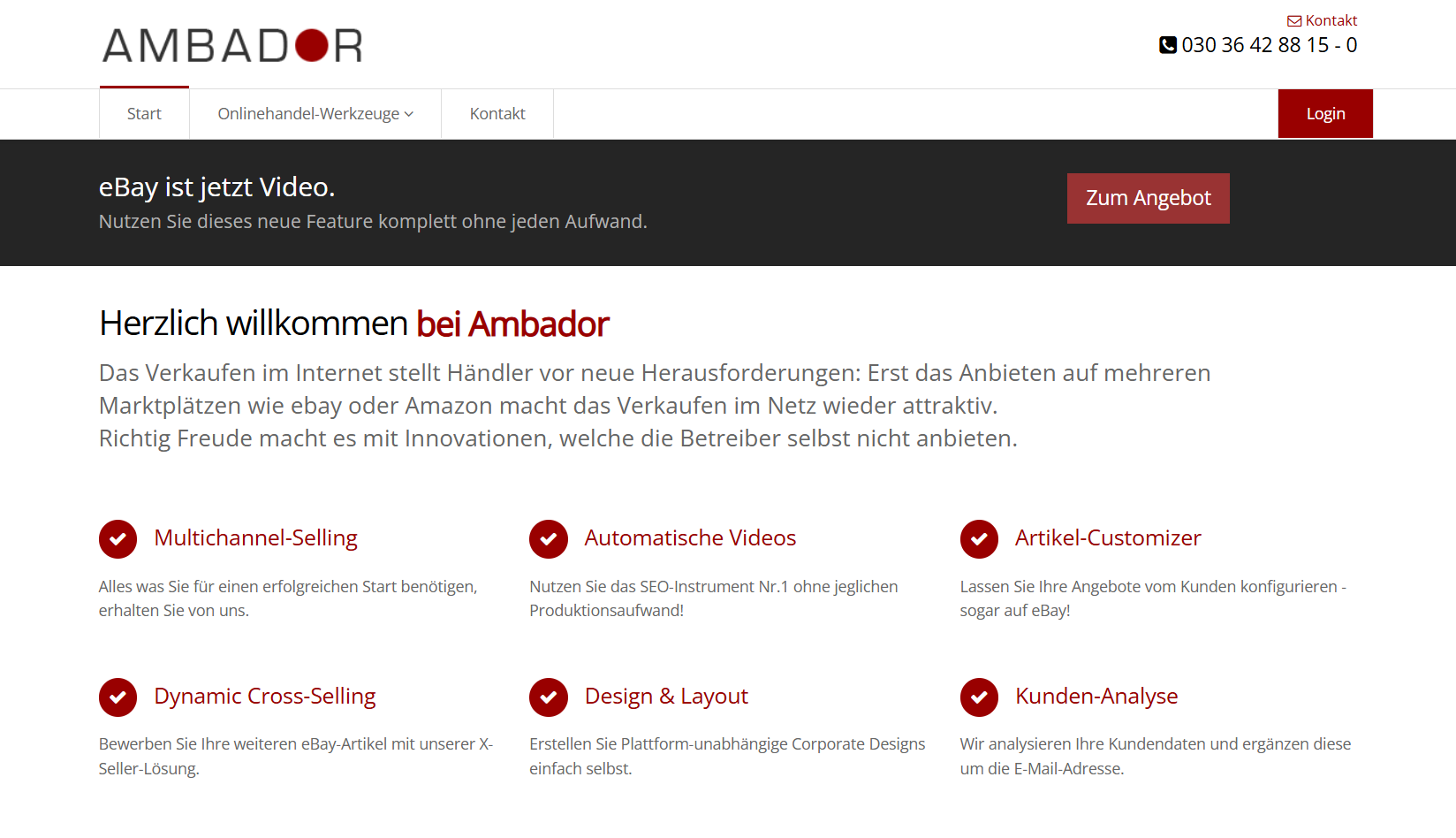The height and width of the screenshot is (838, 1456).
Task: Call phone number 030 36 42 88 15 - 0
Action: [1269, 45]
